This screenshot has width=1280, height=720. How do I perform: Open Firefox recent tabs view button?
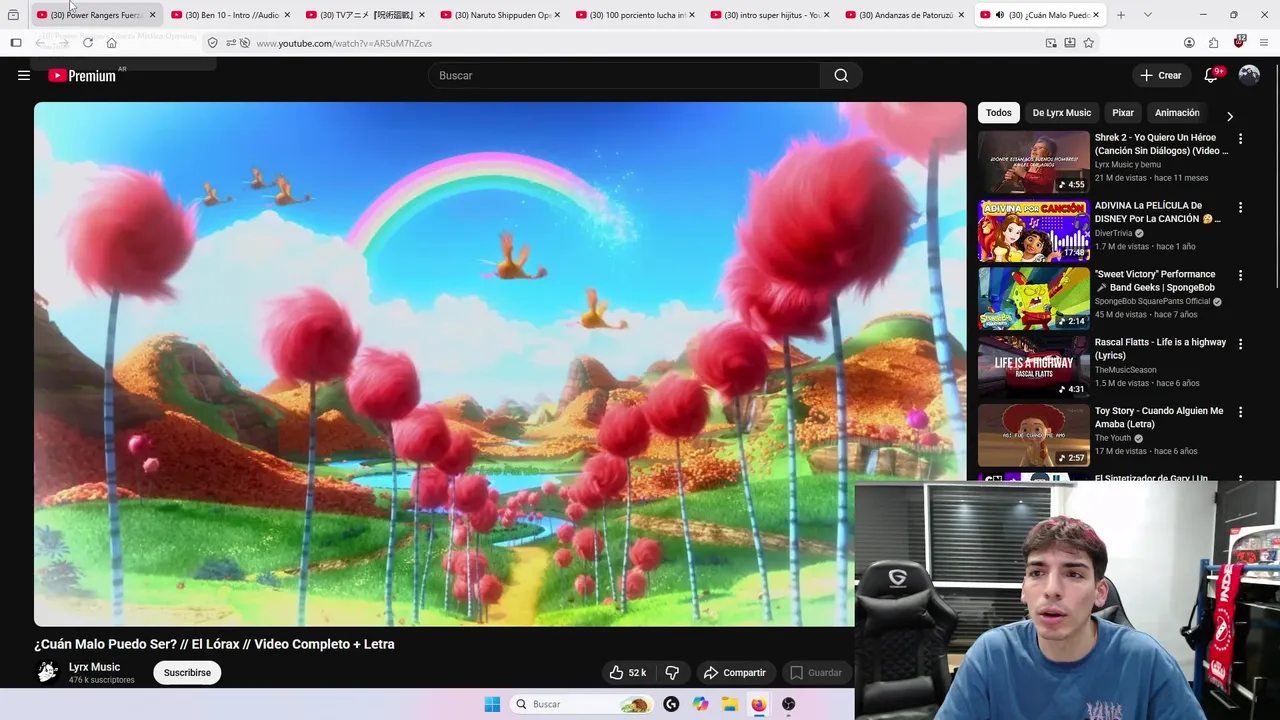13,15
